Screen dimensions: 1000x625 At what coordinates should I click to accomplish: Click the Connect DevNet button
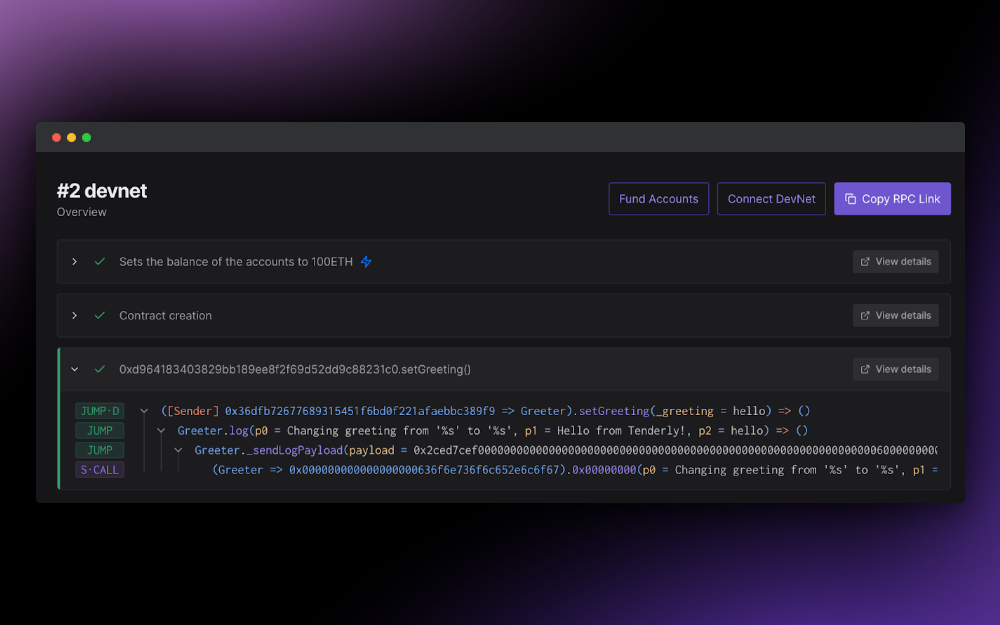point(771,198)
